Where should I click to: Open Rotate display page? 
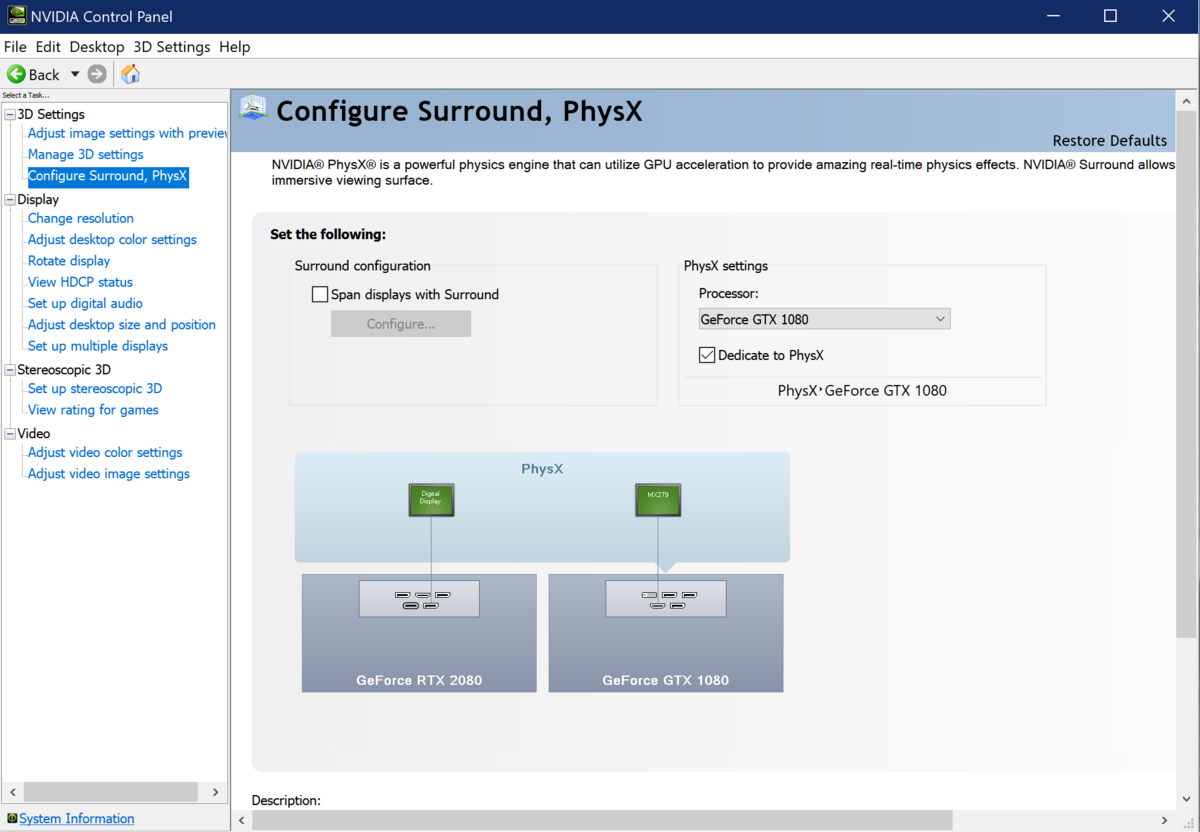(69, 261)
